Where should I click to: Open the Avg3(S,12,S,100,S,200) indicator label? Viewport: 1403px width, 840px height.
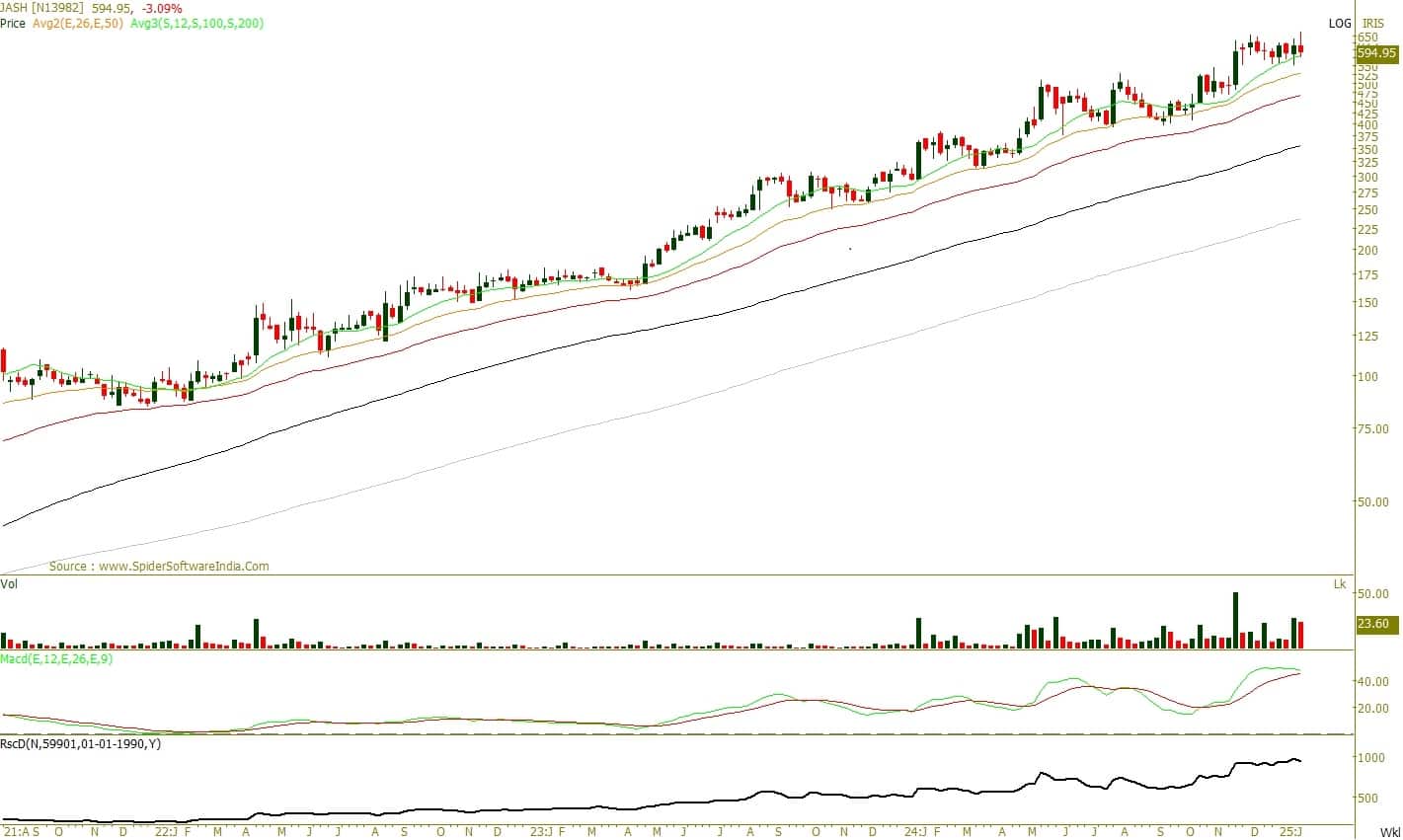point(195,23)
